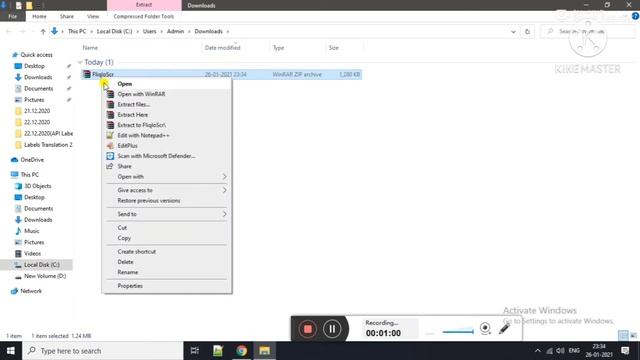This screenshot has height=360, width=640.
Task: Toggle the recorder webcam icon
Action: click(x=485, y=328)
